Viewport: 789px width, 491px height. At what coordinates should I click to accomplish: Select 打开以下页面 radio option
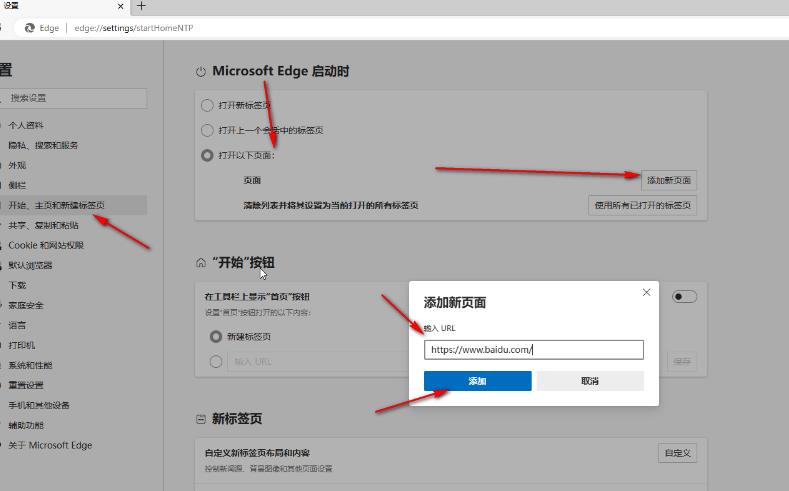pos(207,155)
